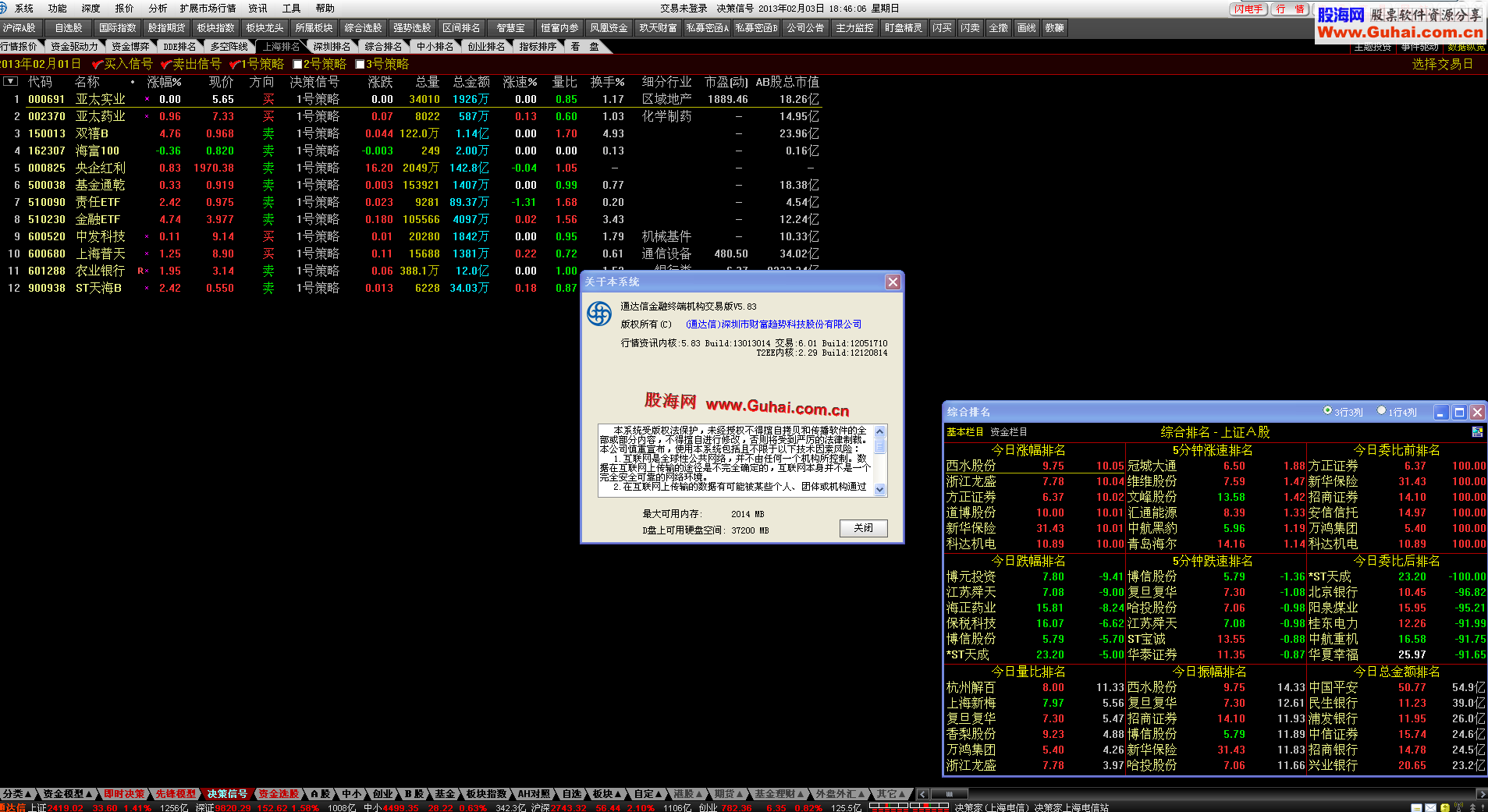Open the 系统 menu
Viewport: 1488px width, 812px height.
click(x=24, y=9)
